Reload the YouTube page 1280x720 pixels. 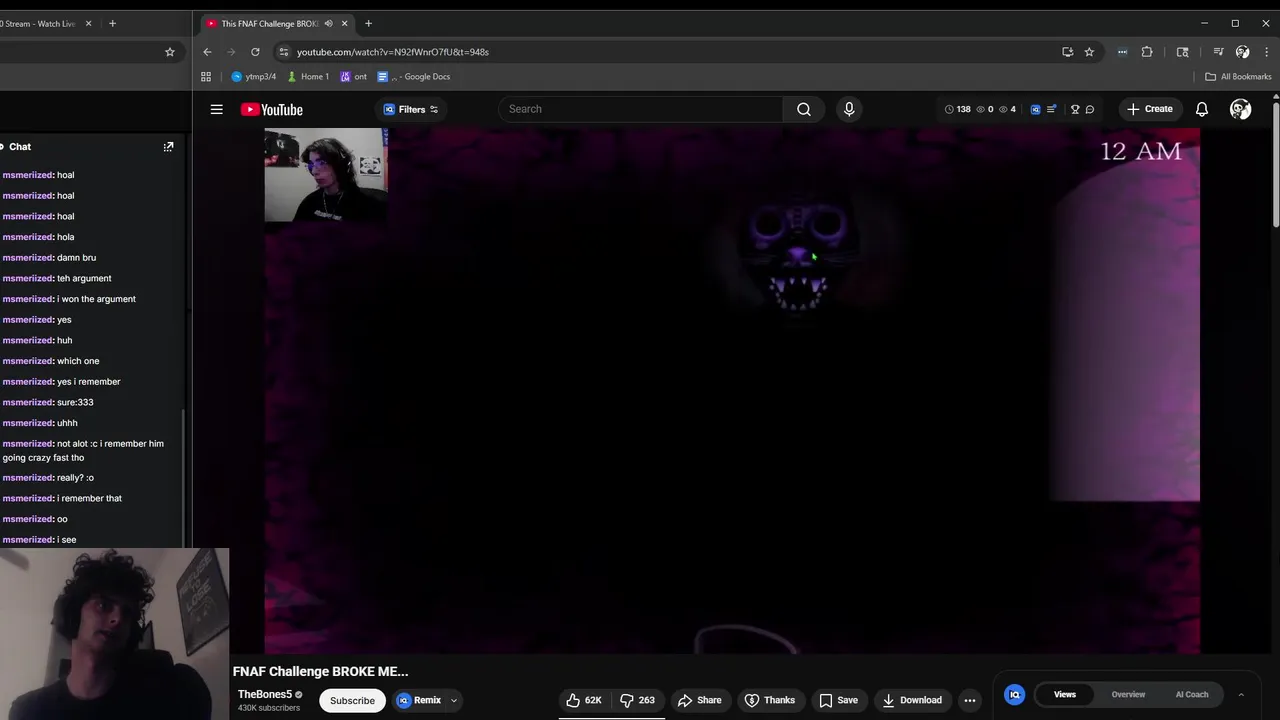(255, 52)
